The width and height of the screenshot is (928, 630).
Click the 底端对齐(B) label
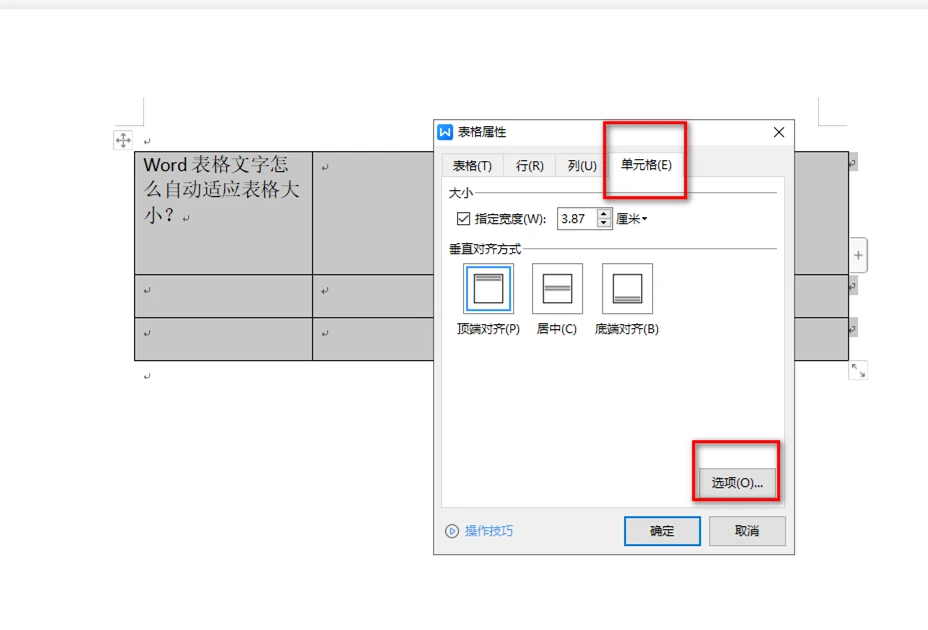627,329
